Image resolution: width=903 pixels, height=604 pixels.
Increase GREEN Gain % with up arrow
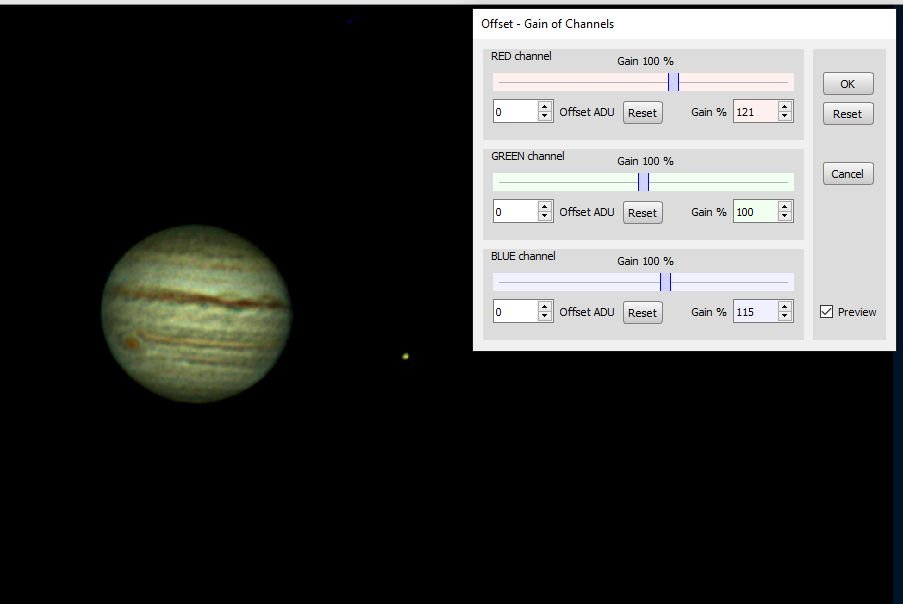785,206
